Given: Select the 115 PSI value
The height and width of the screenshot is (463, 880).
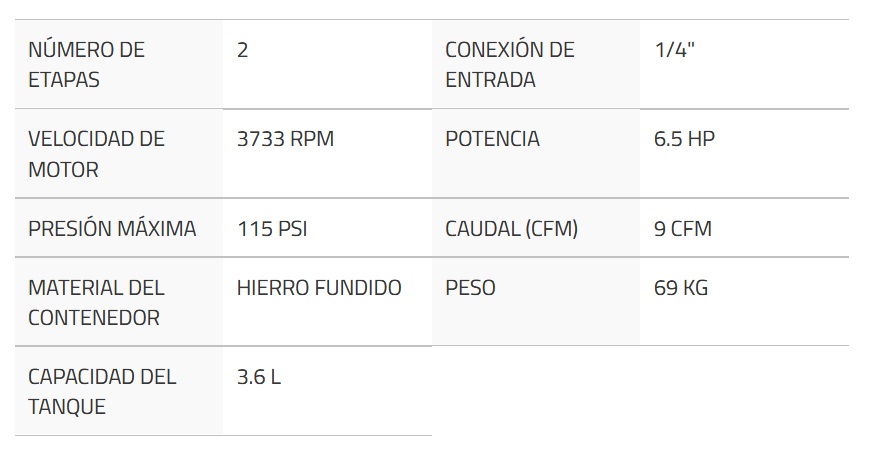Looking at the screenshot, I should pos(272,229).
